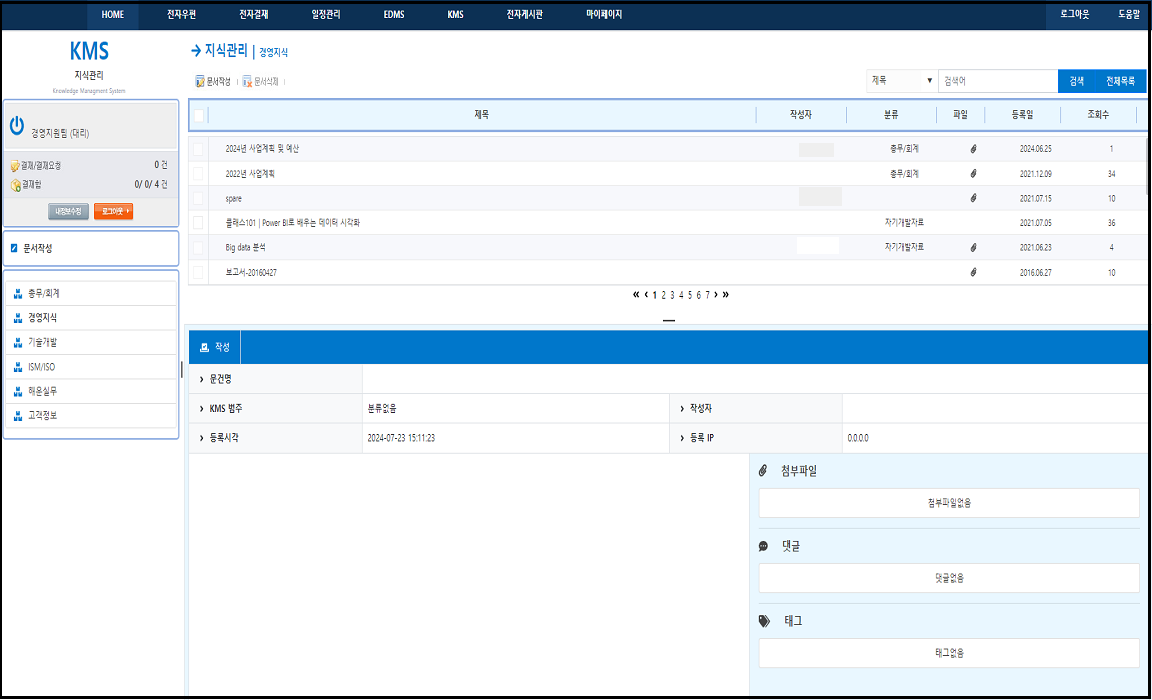Select the 작성 tab
This screenshot has width=1152, height=700.
215,347
